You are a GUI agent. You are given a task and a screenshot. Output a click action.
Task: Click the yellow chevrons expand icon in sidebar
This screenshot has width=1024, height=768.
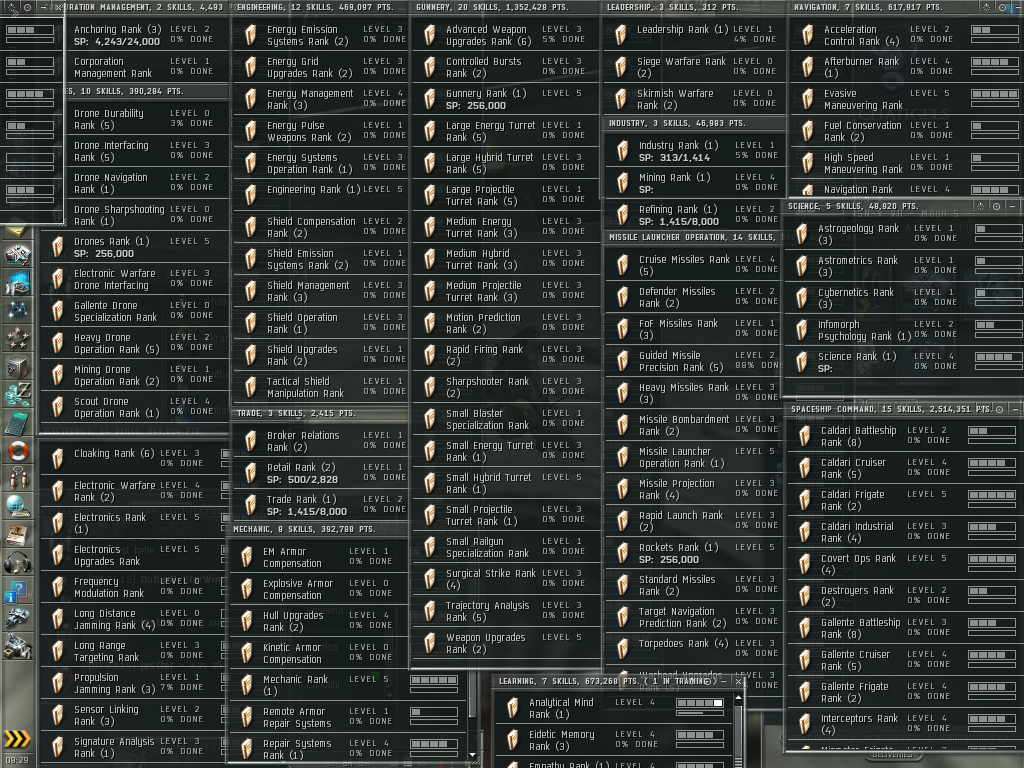18,739
